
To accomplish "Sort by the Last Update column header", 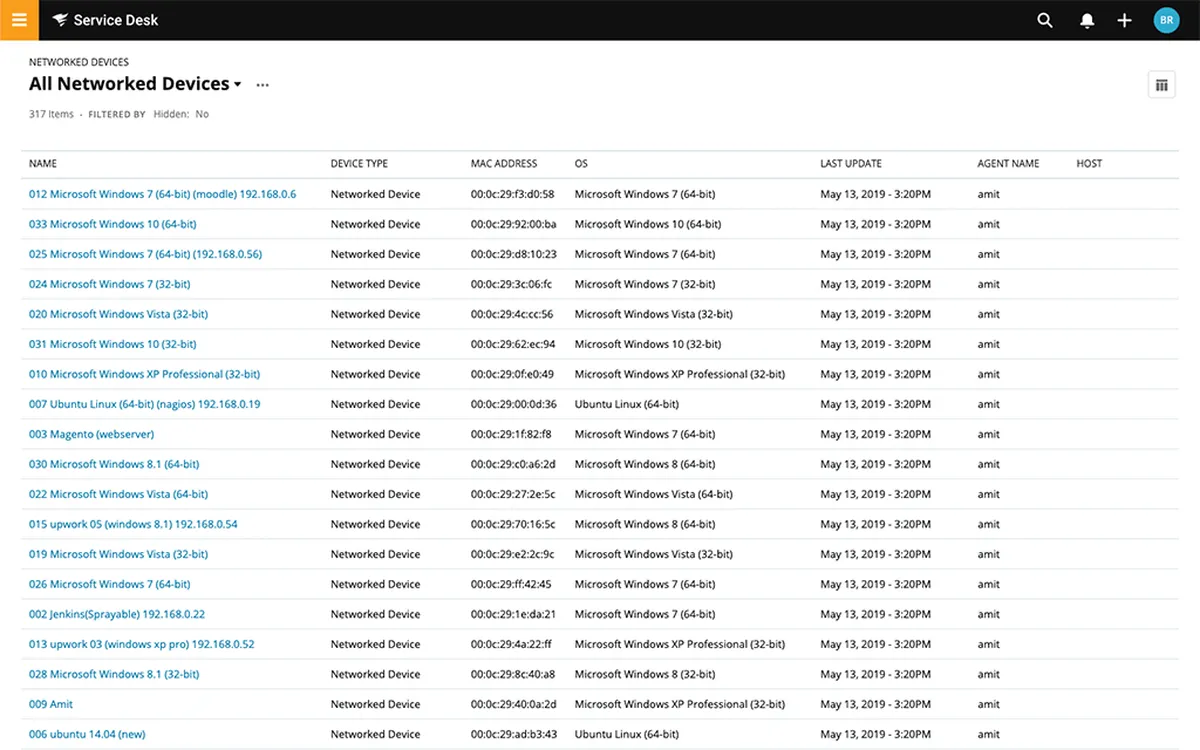I will click(851, 163).
